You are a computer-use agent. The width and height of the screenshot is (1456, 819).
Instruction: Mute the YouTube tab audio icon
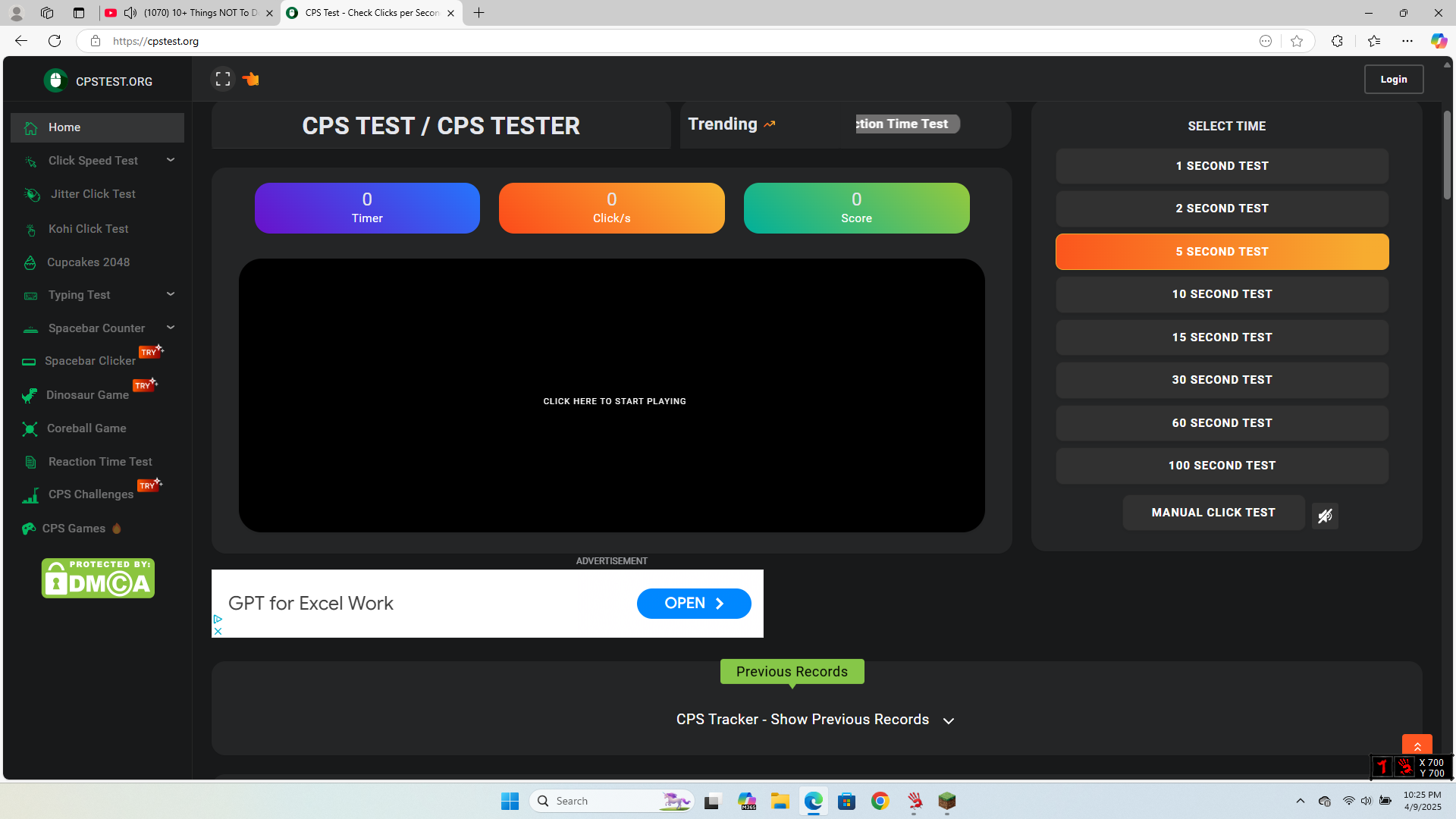coord(130,13)
